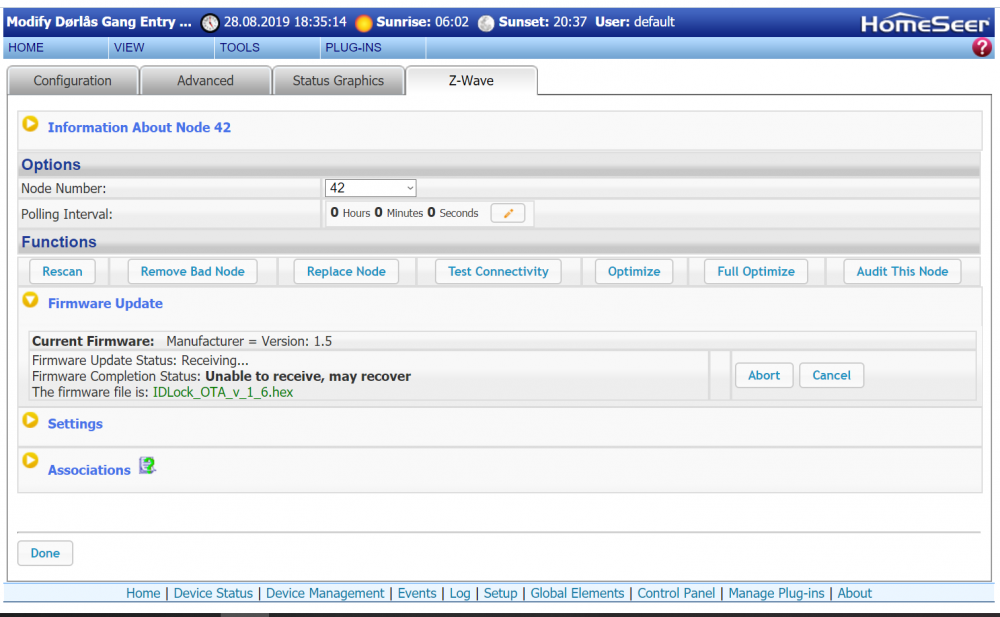The image size is (1000, 617).
Task: Click the Done button
Action: 45,552
